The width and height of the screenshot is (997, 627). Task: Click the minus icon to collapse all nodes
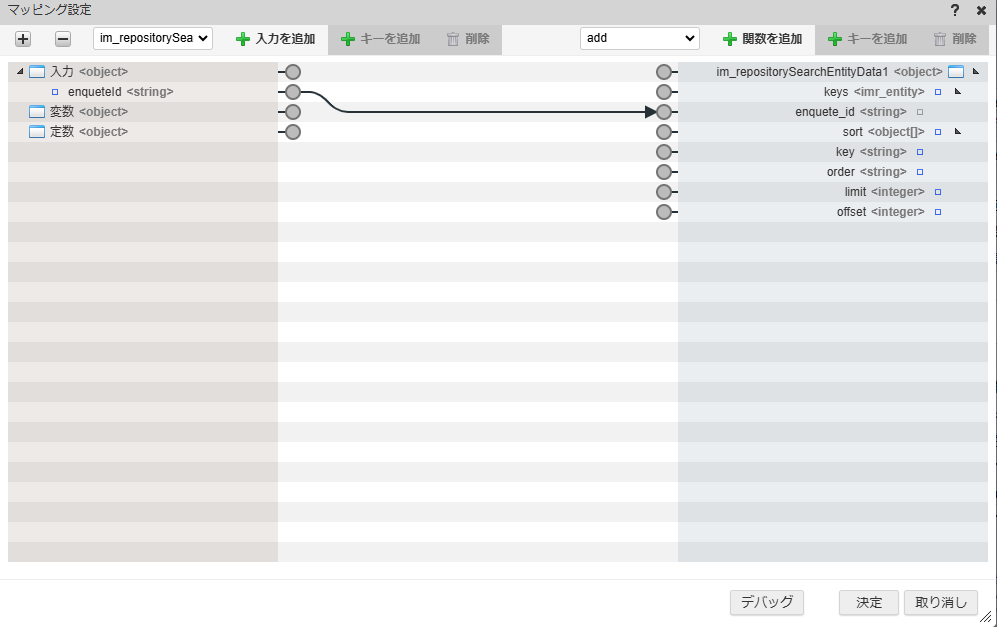pyautogui.click(x=61, y=39)
